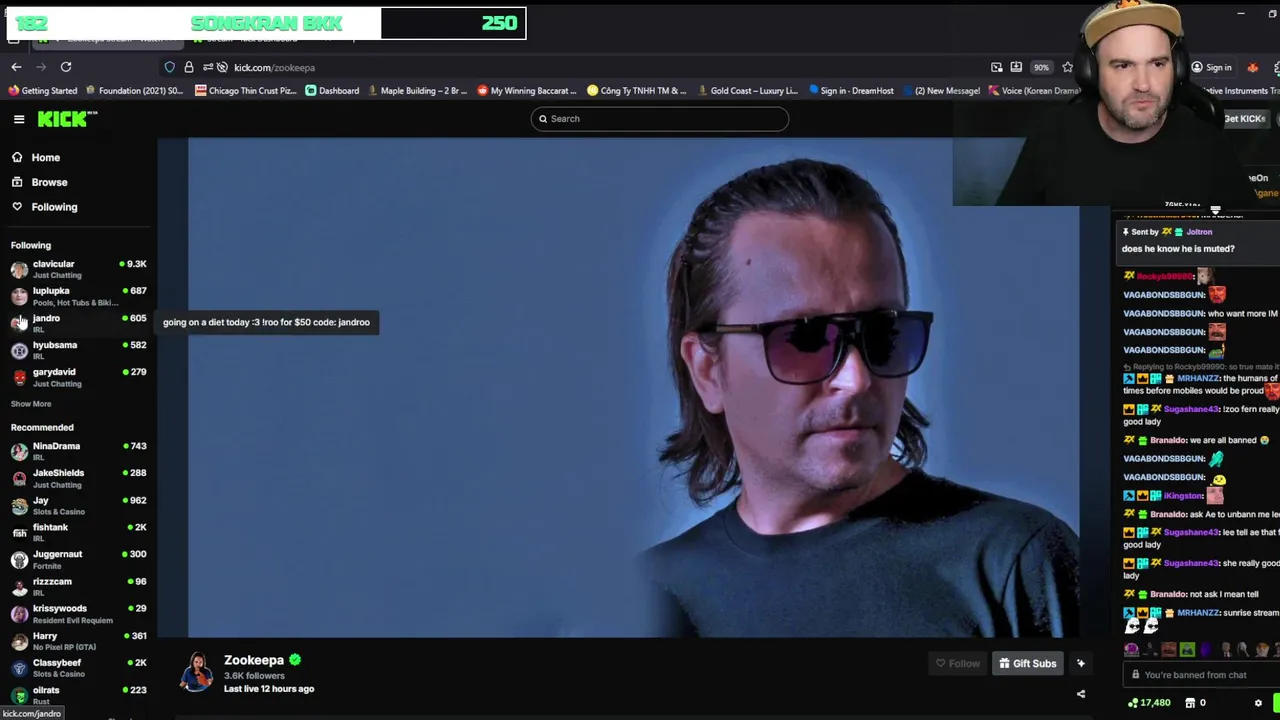Click the kick.com/zookeepa address bar
Screen dimensions: 1280x720
click(x=600, y=67)
